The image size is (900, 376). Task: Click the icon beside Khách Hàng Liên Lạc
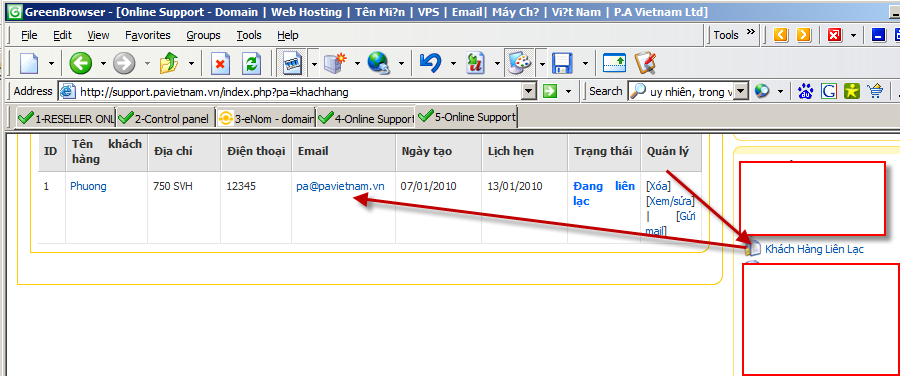point(752,249)
